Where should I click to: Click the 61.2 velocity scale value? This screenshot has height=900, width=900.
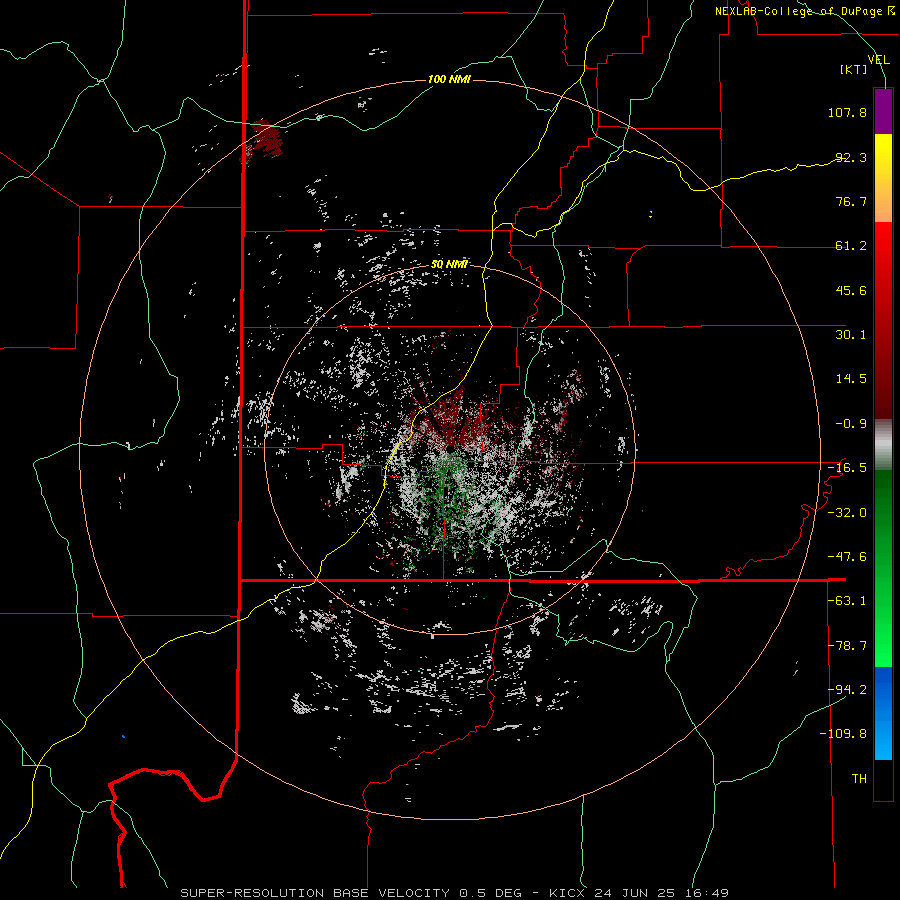point(851,246)
